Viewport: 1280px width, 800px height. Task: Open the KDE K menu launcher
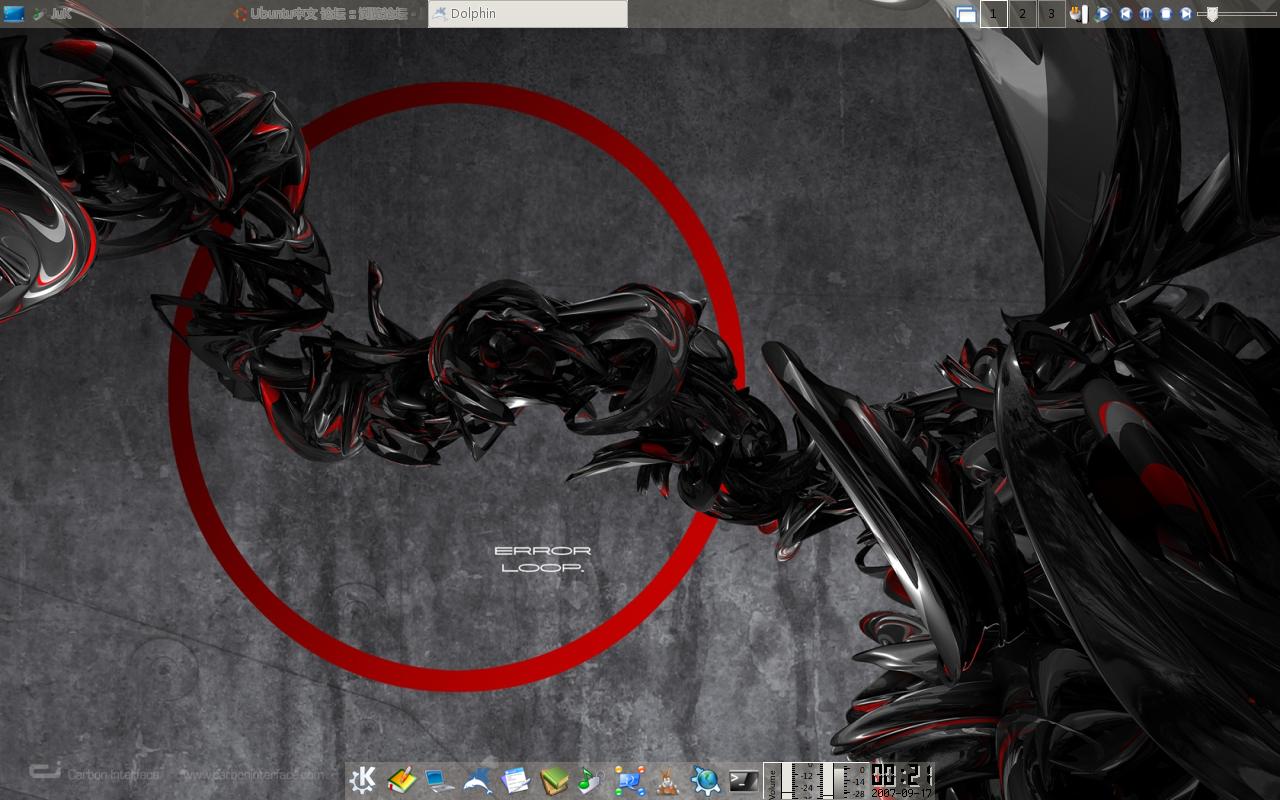pos(362,780)
